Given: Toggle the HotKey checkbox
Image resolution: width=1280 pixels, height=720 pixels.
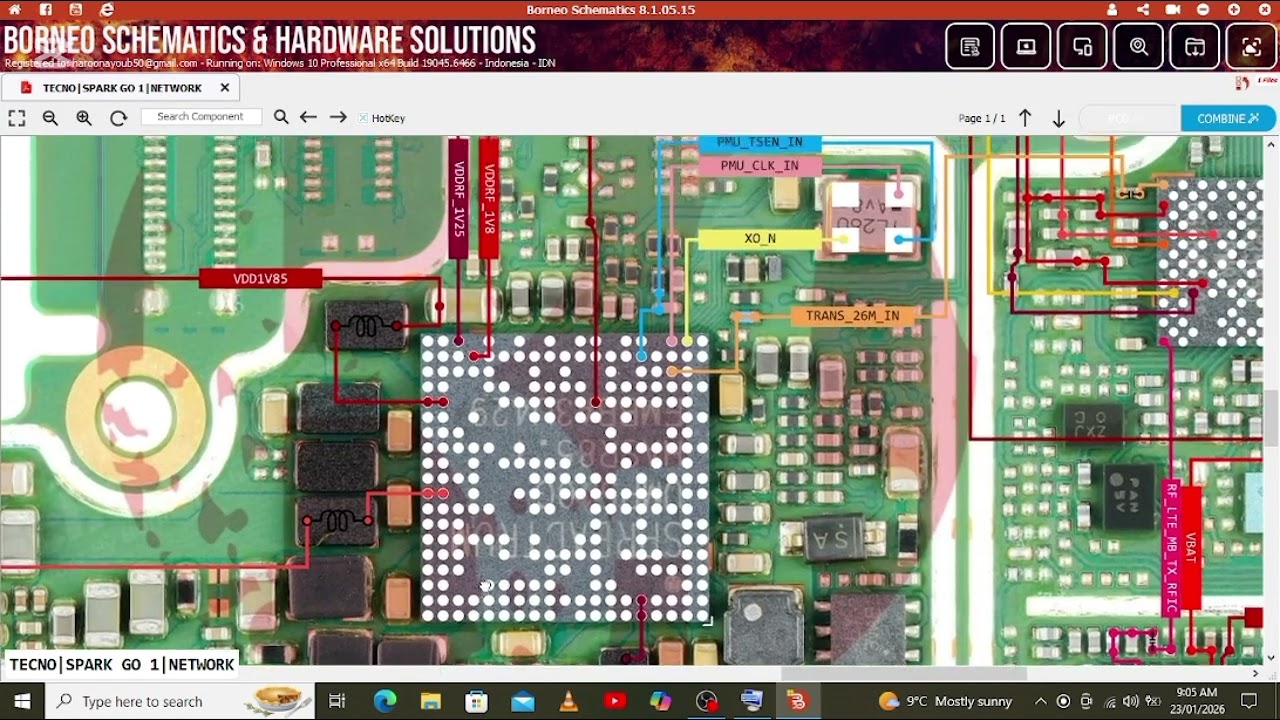Looking at the screenshot, I should pyautogui.click(x=363, y=118).
